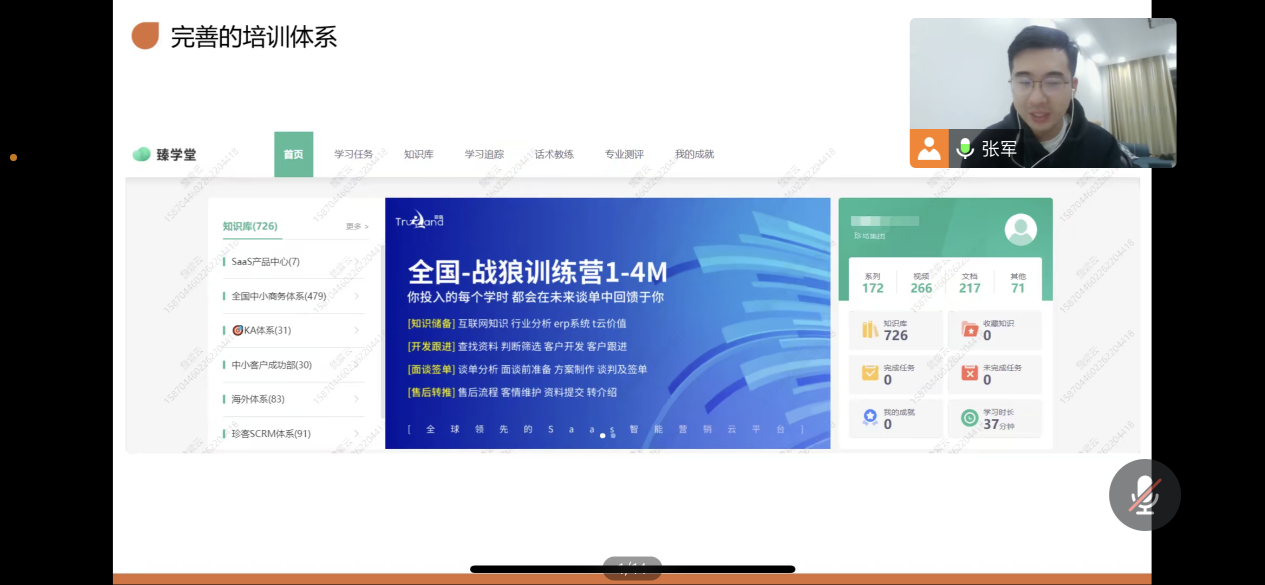Click the orange participant icon beside 张军
1265x585 pixels.
929,149
